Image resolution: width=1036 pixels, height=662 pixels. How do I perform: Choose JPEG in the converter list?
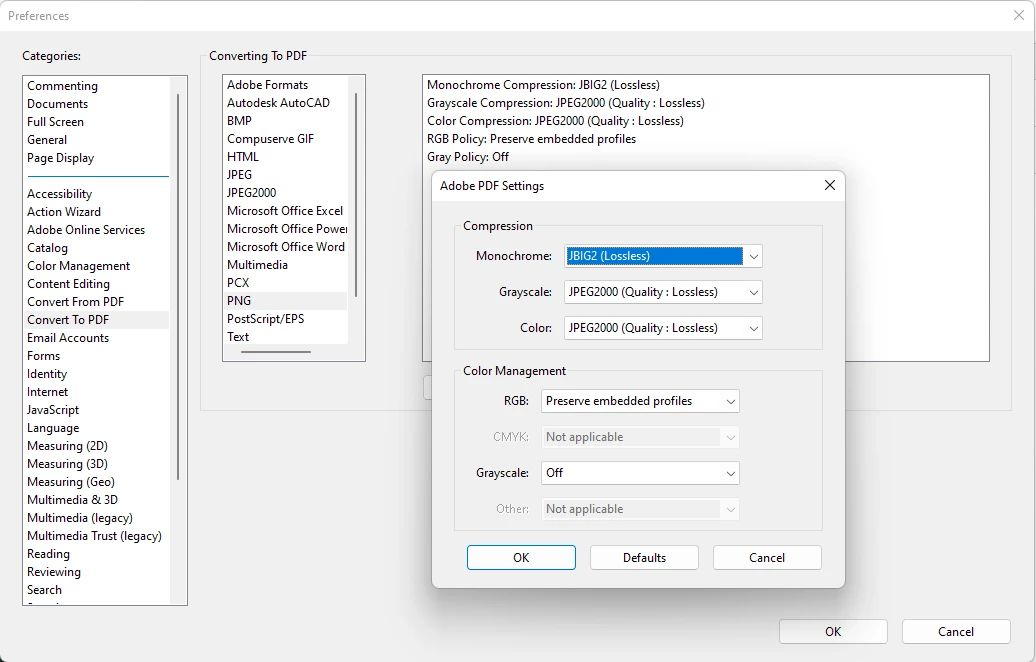click(239, 174)
